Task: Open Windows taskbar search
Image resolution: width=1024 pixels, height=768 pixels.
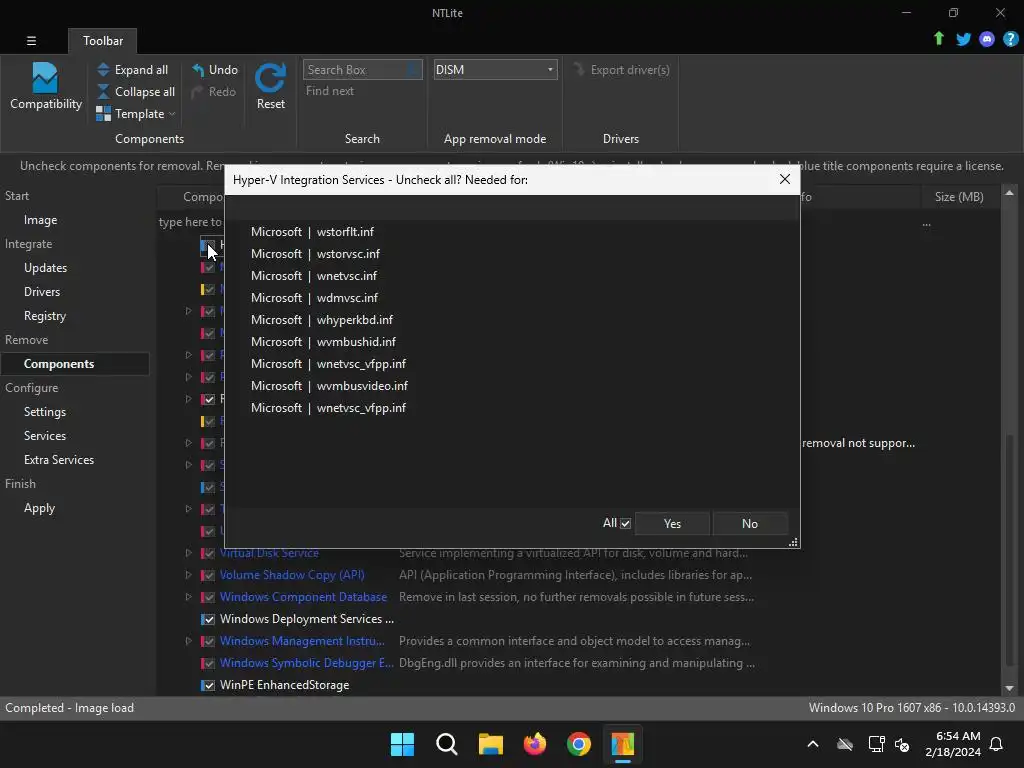Action: point(447,744)
